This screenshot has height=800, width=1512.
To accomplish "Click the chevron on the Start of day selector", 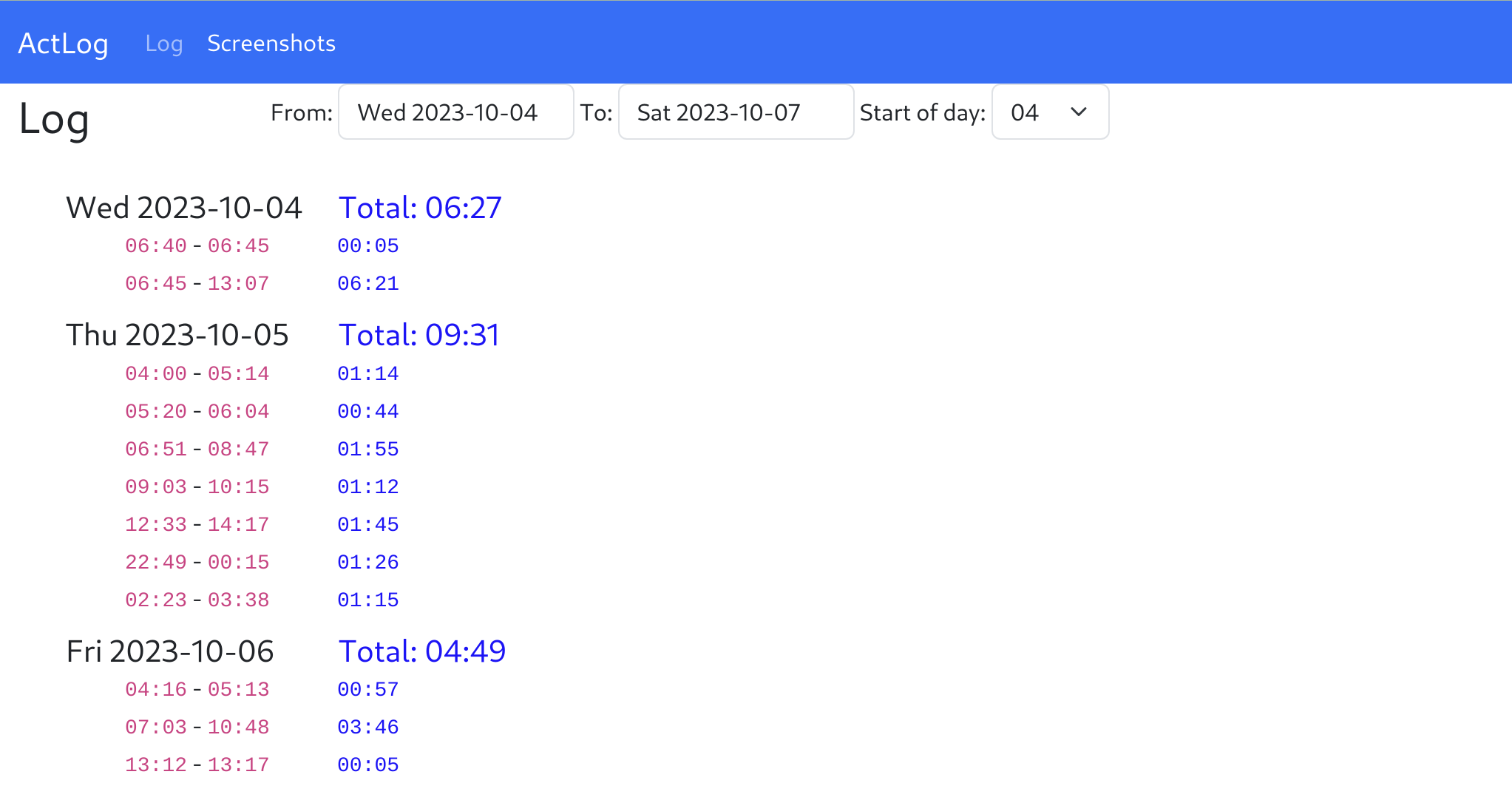I will click(1078, 112).
